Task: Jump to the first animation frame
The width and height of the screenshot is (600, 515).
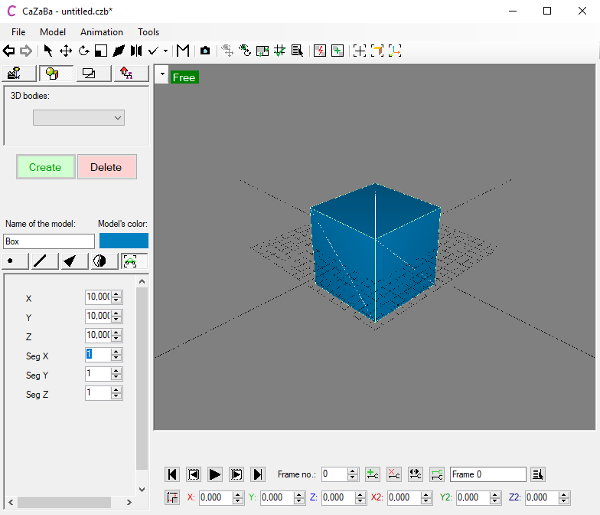Action: 172,474
